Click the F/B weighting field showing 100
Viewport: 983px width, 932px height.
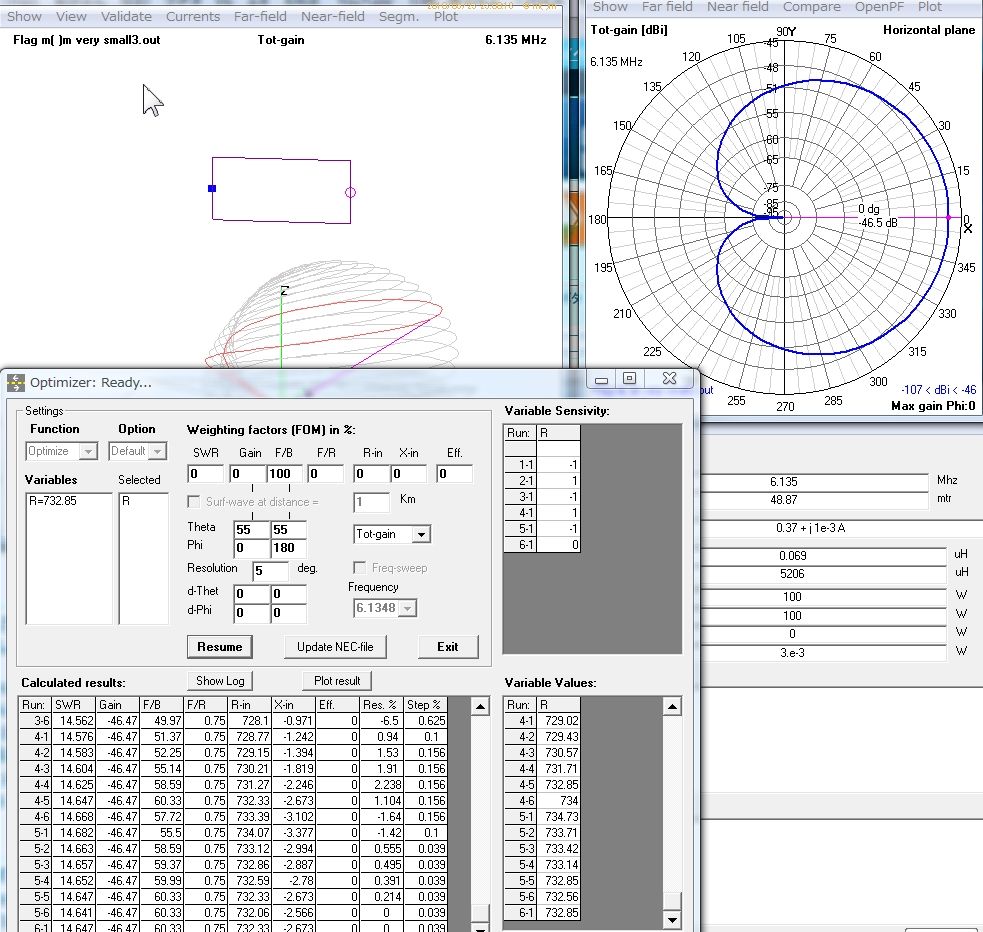click(285, 474)
